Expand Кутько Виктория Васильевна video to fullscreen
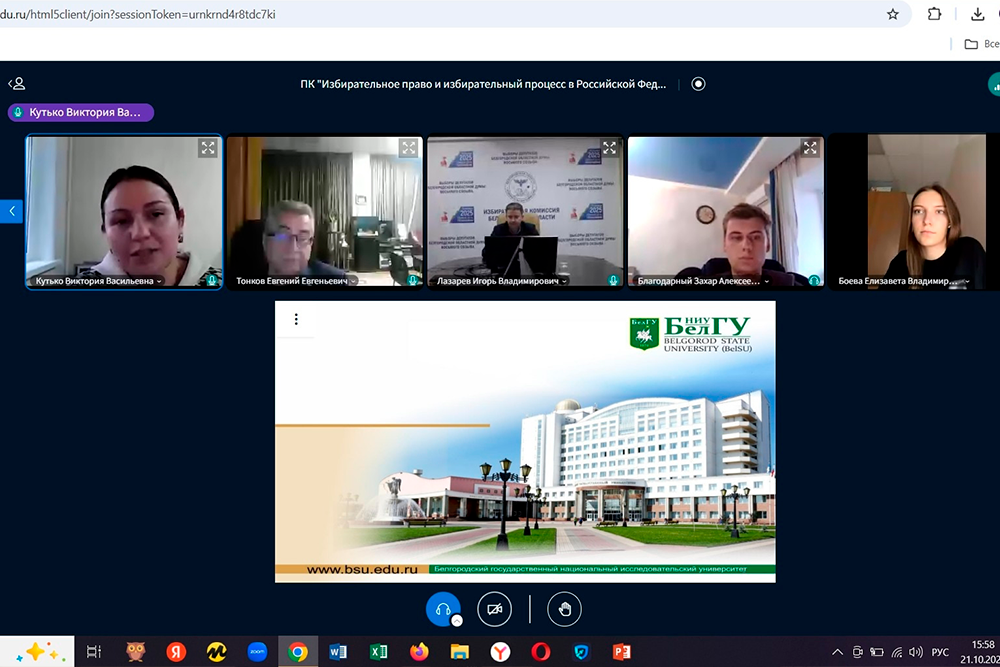Image resolution: width=1000 pixels, height=667 pixels. pyautogui.click(x=208, y=148)
